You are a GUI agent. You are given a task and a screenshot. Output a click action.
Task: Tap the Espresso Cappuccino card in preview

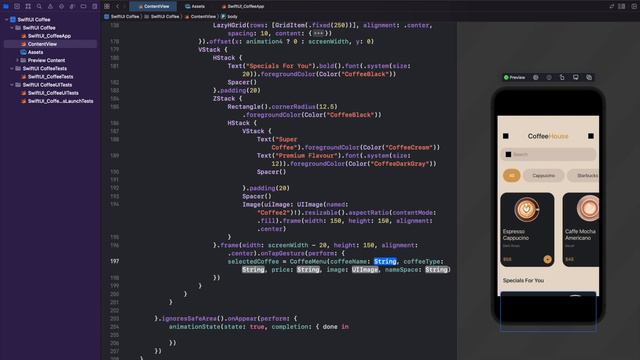(x=527, y=230)
